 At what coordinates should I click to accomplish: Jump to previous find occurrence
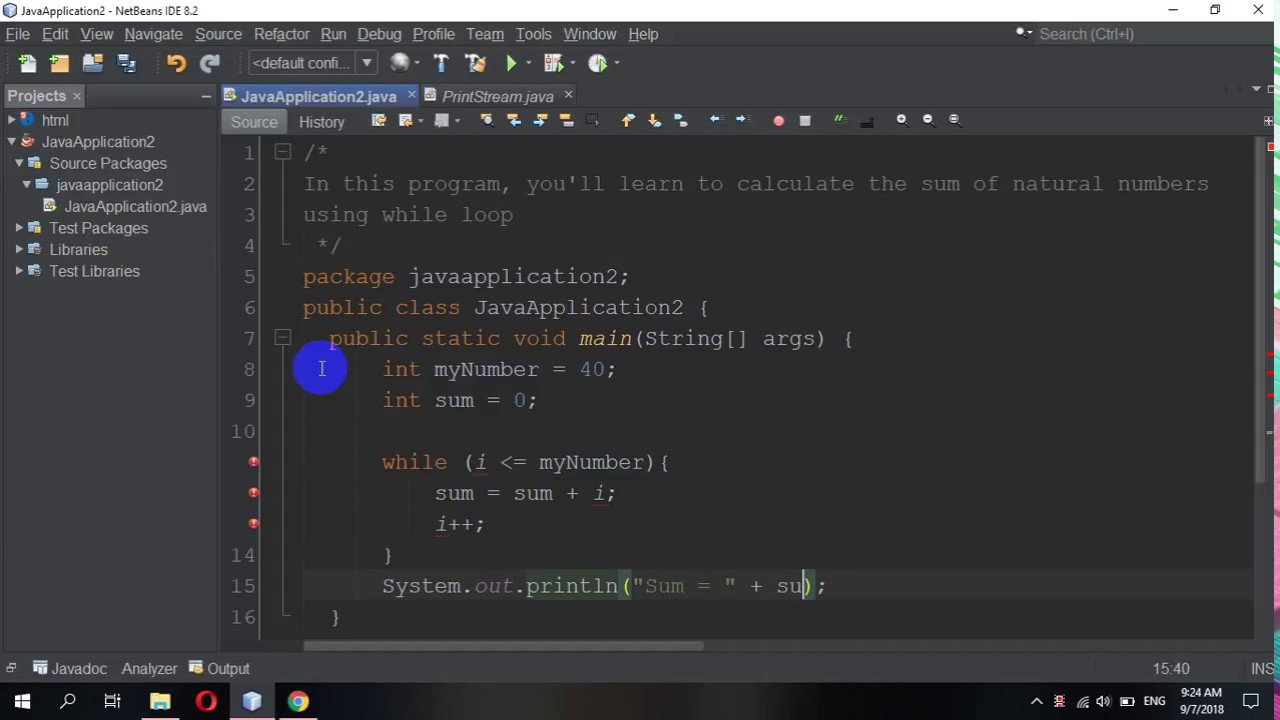point(513,120)
